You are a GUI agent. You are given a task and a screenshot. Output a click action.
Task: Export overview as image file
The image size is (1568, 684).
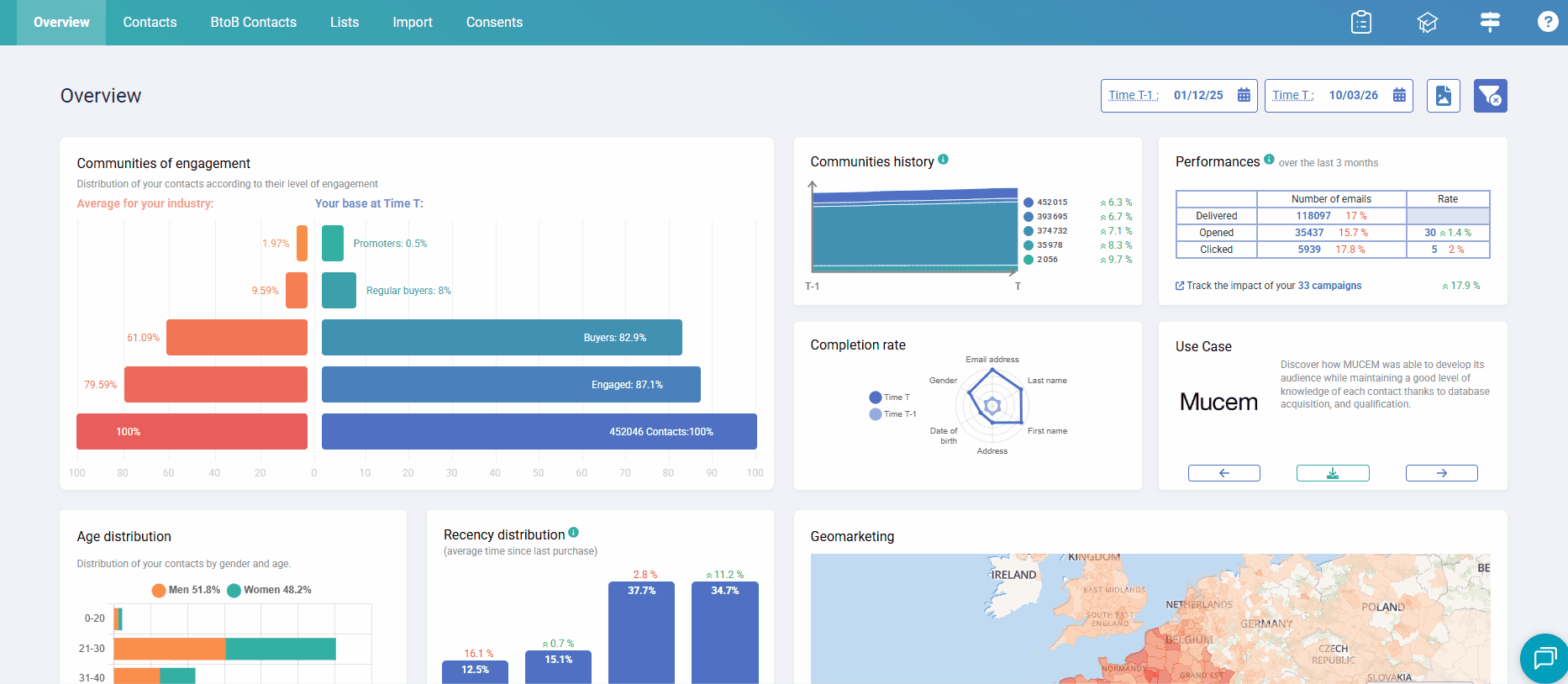click(1443, 96)
